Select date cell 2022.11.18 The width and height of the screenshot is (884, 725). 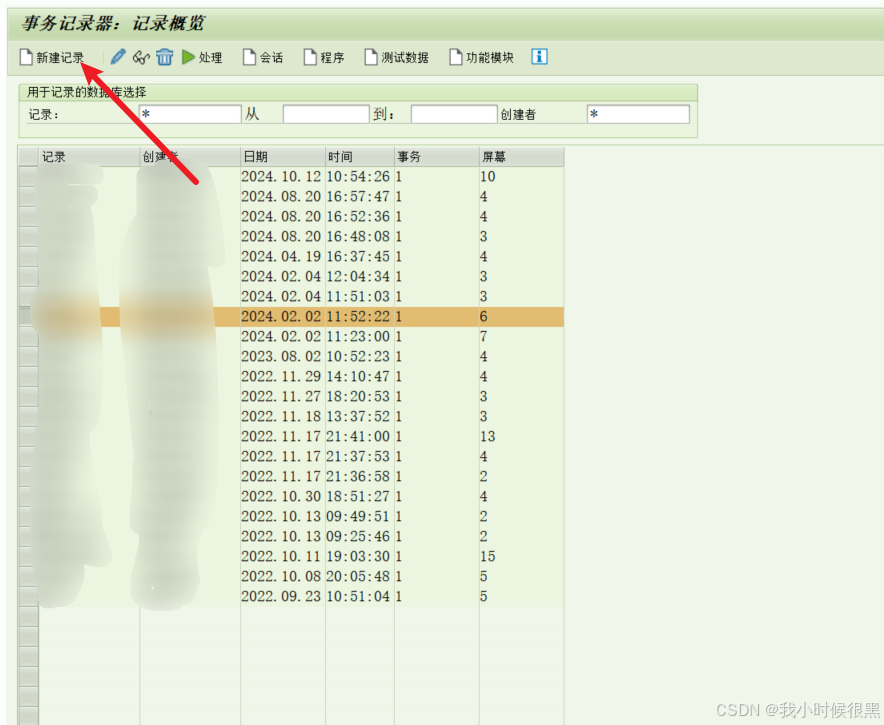(x=281, y=416)
